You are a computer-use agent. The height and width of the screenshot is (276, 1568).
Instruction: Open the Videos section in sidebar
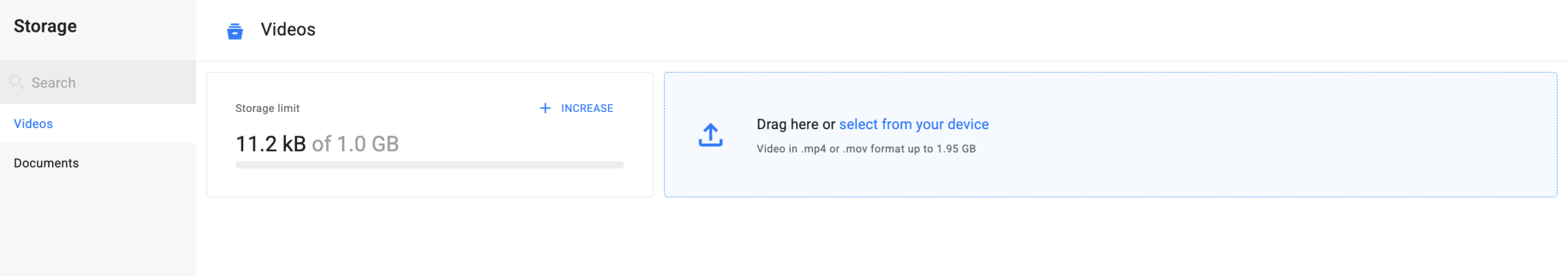tap(34, 124)
